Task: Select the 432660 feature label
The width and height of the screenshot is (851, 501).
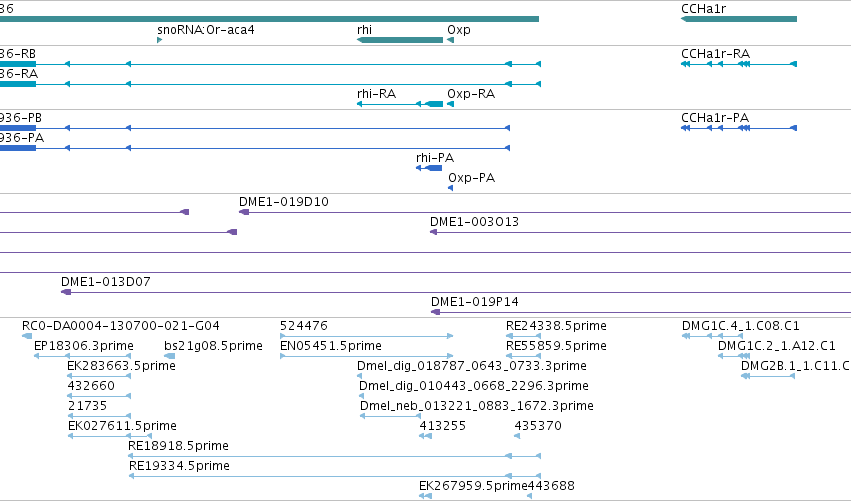Action: (x=91, y=386)
